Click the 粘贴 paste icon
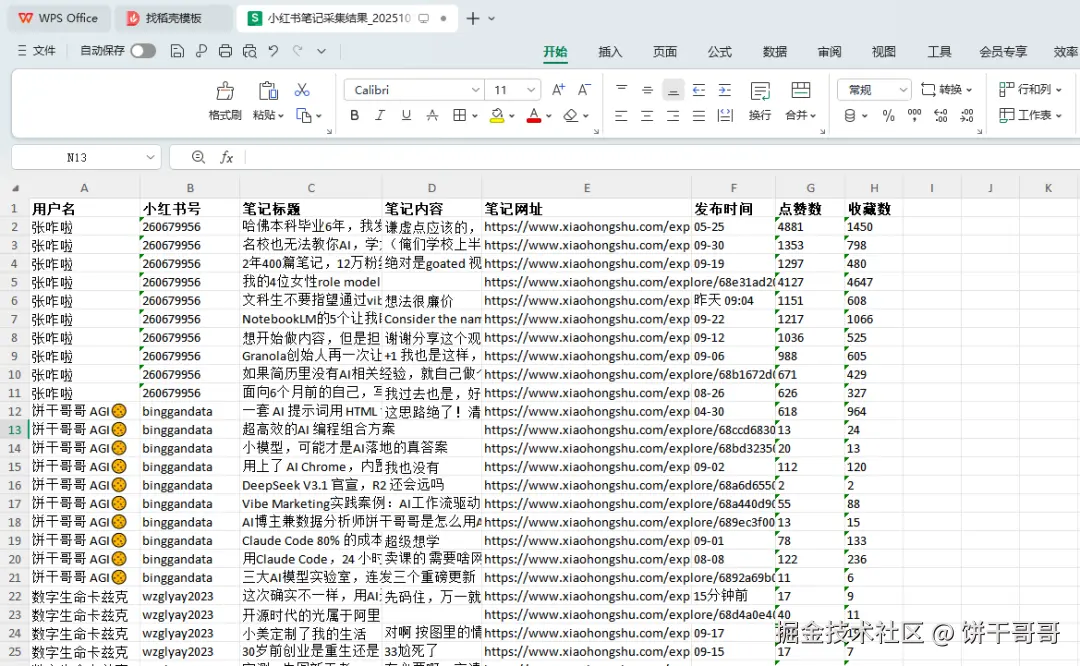Viewport: 1080px width, 666px height. click(268, 91)
